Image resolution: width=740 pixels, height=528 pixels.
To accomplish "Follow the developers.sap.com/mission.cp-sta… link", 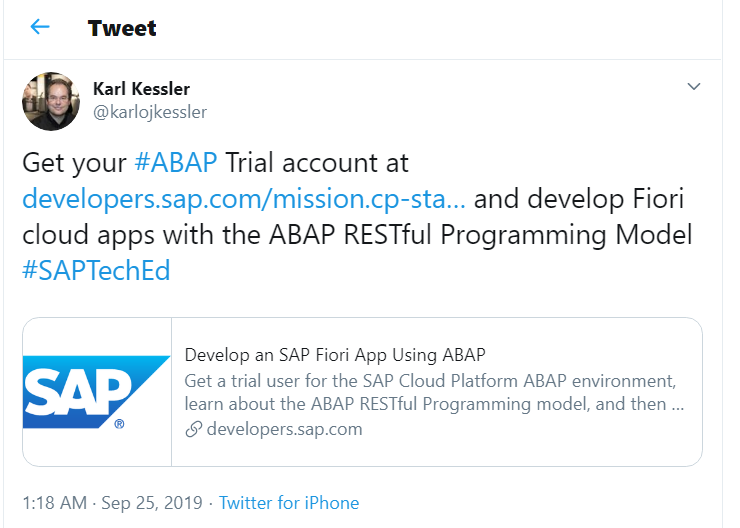I will pyautogui.click(x=244, y=199).
